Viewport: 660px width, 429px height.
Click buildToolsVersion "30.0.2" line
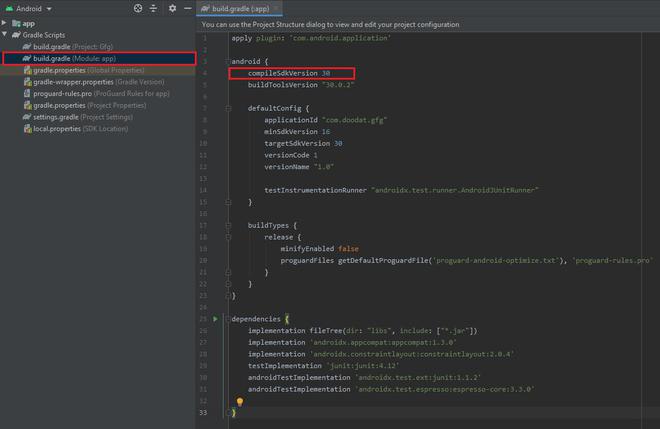(301, 85)
